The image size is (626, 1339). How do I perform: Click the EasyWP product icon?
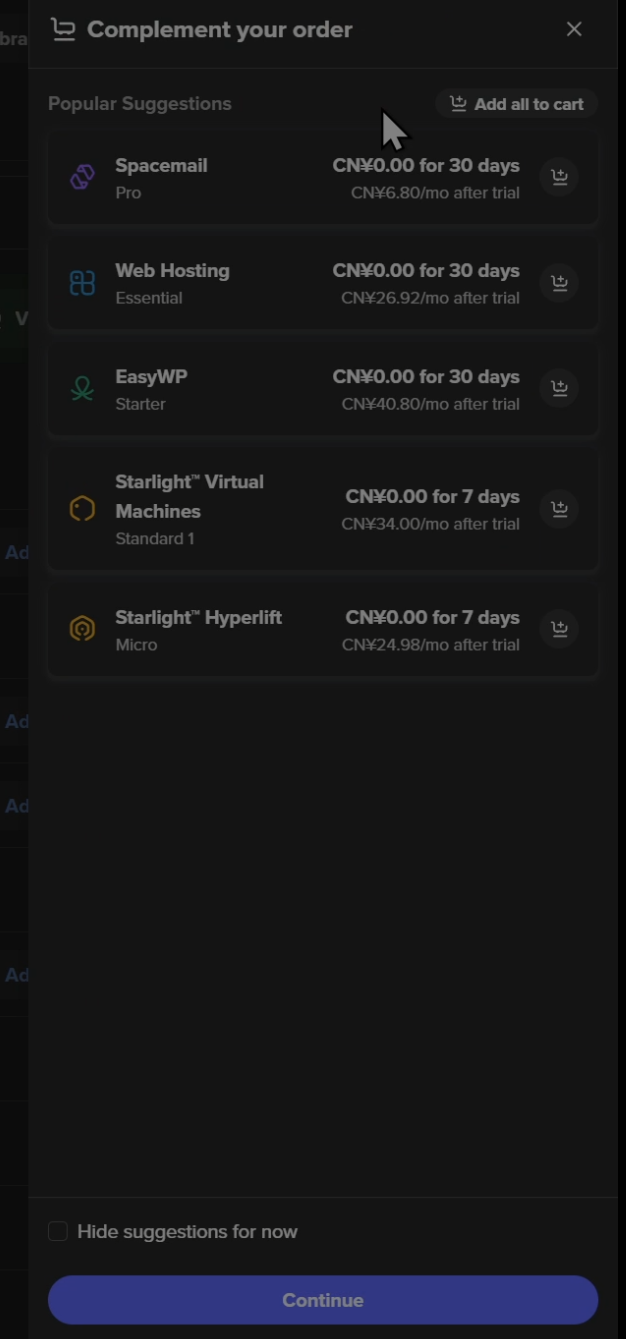[x=82, y=389]
